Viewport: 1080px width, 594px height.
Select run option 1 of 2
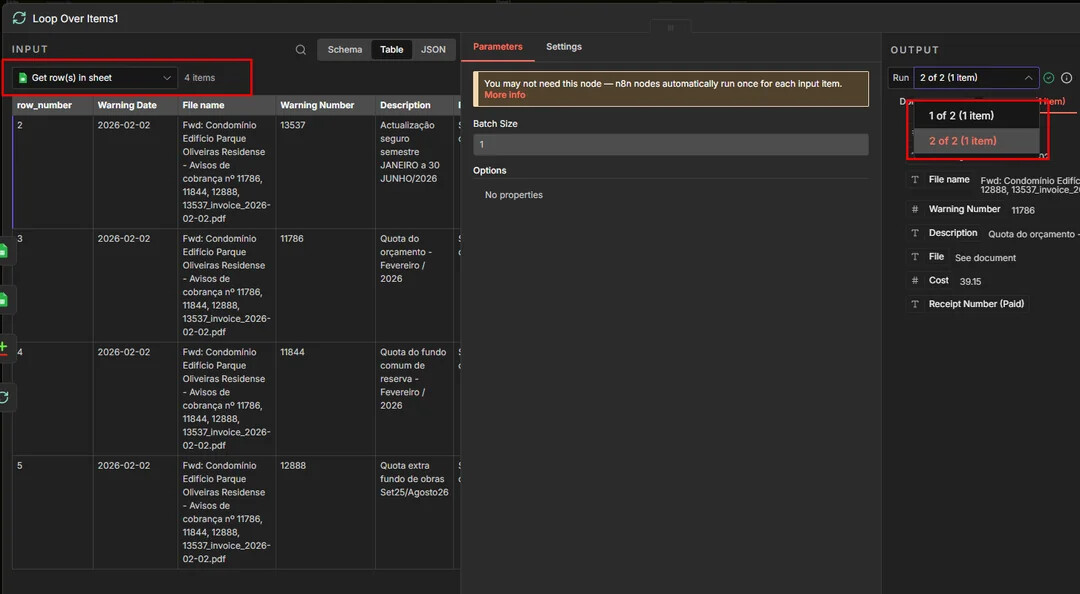(961, 116)
